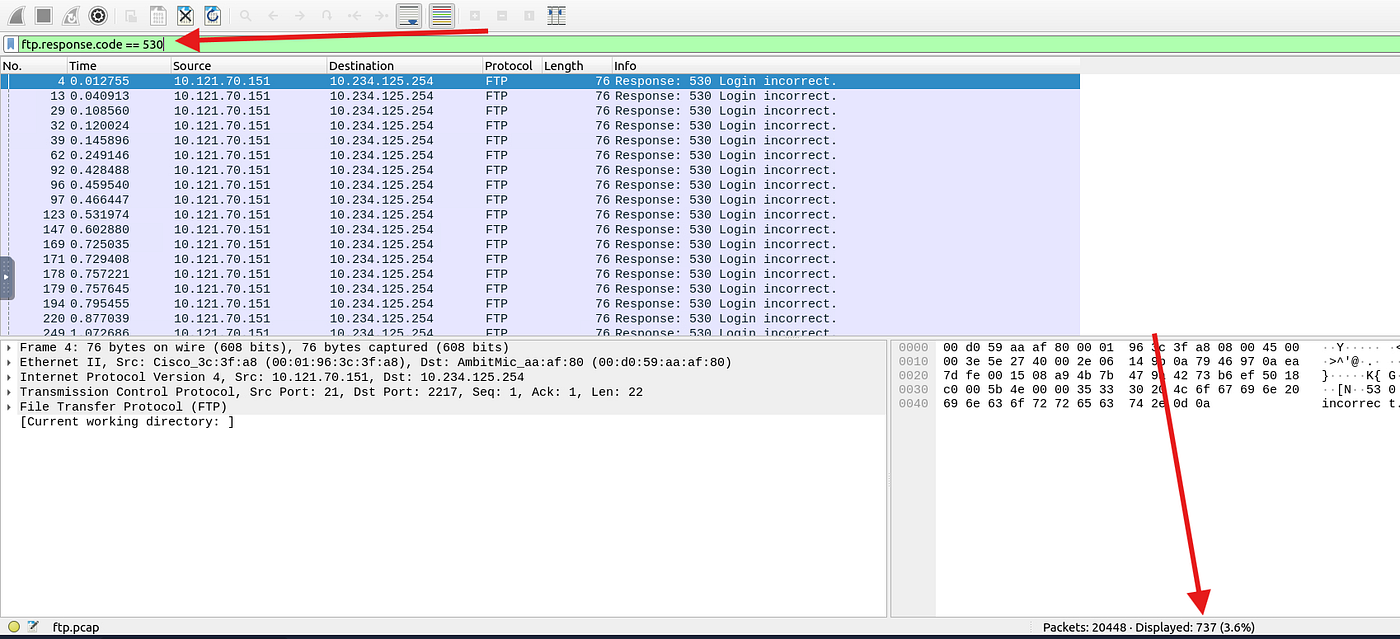Expand the Frame 4 details
This screenshot has width=1400, height=639.
click(9, 348)
